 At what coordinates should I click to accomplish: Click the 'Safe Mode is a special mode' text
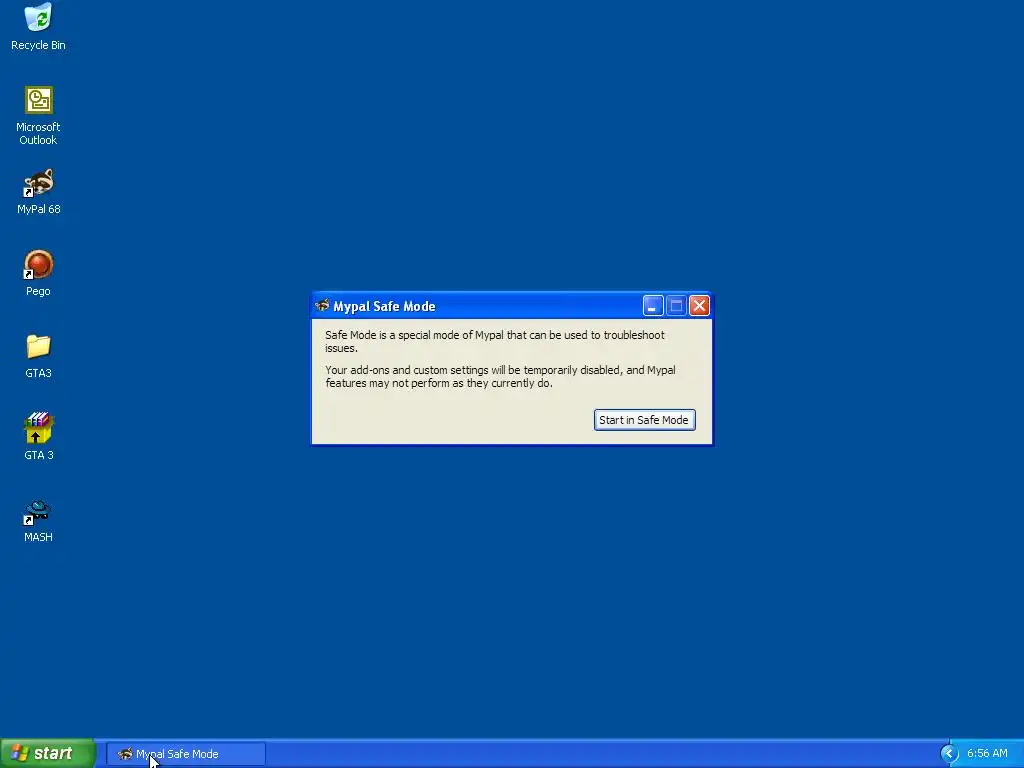click(x=494, y=342)
